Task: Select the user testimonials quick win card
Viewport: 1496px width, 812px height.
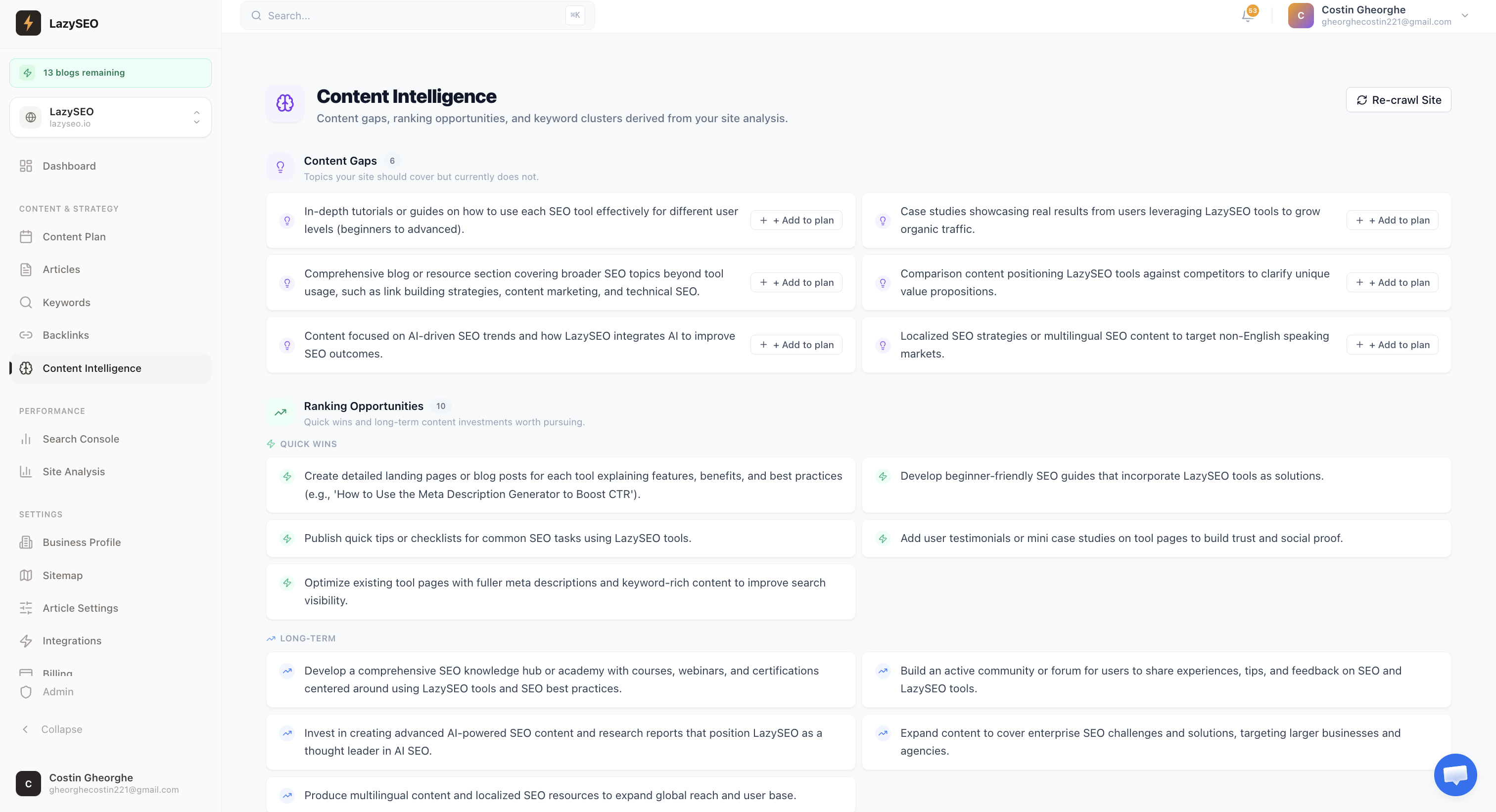Action: (x=1156, y=538)
